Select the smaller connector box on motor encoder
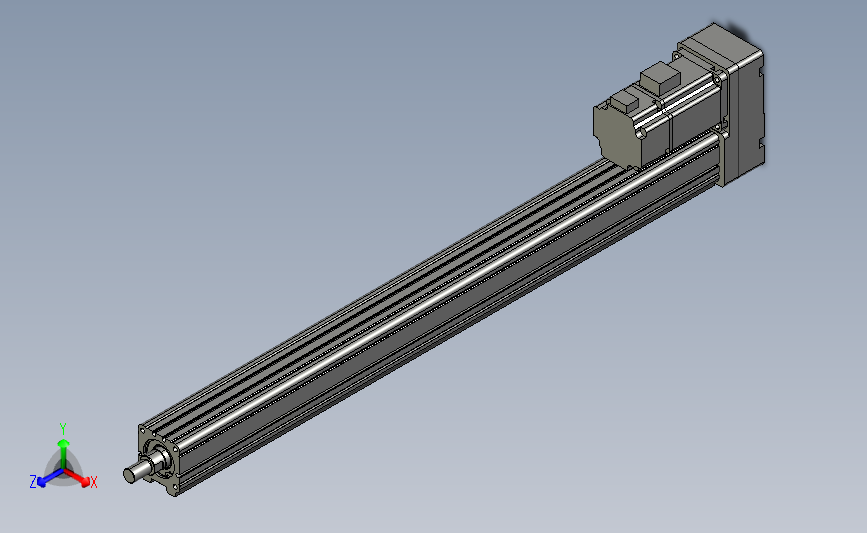Image resolution: width=867 pixels, height=533 pixels. pos(625,101)
